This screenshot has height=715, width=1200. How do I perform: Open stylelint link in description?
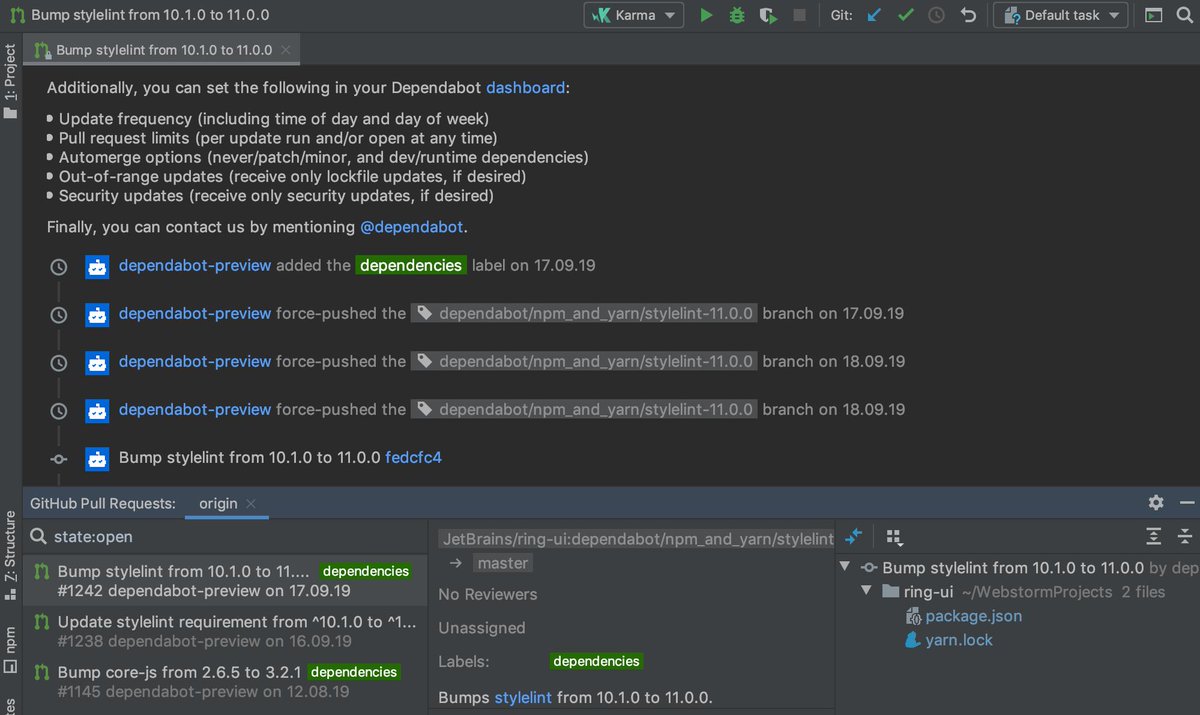click(524, 697)
